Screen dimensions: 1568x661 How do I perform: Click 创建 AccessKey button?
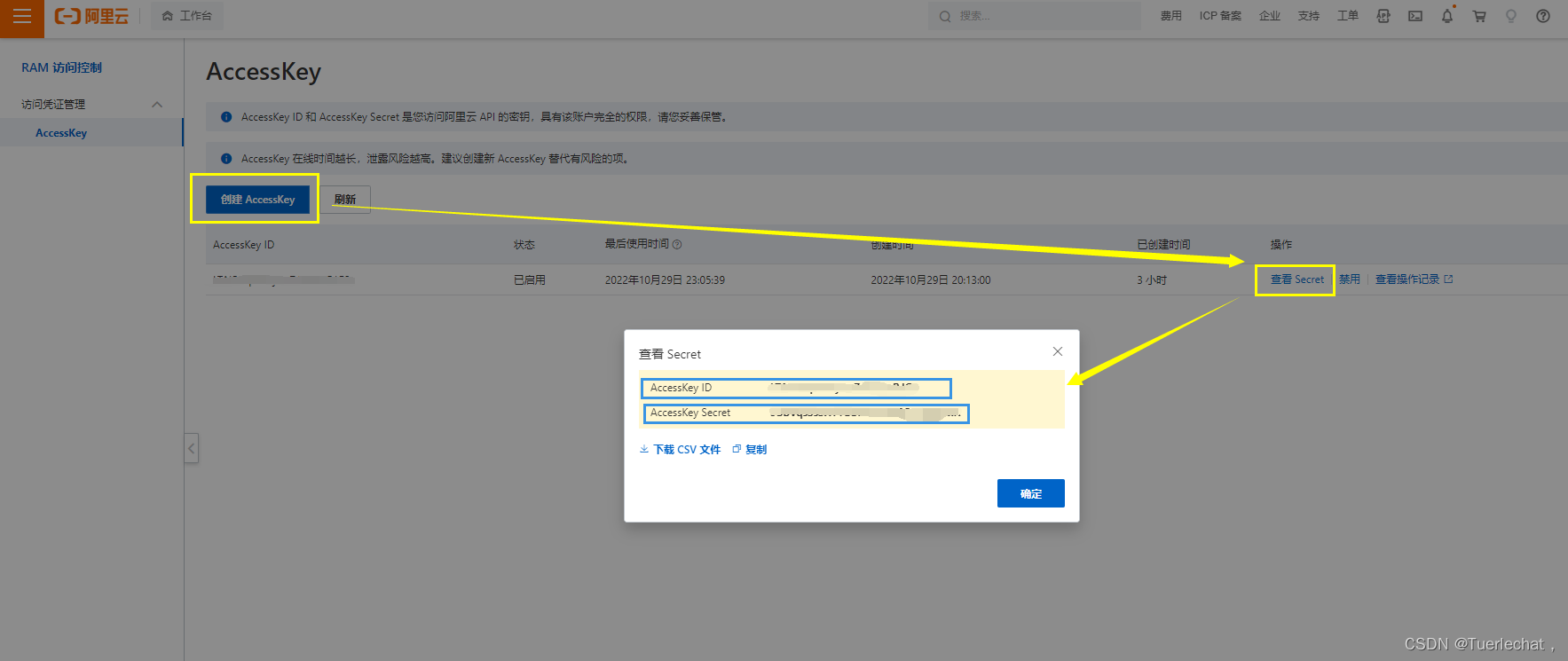point(257,200)
